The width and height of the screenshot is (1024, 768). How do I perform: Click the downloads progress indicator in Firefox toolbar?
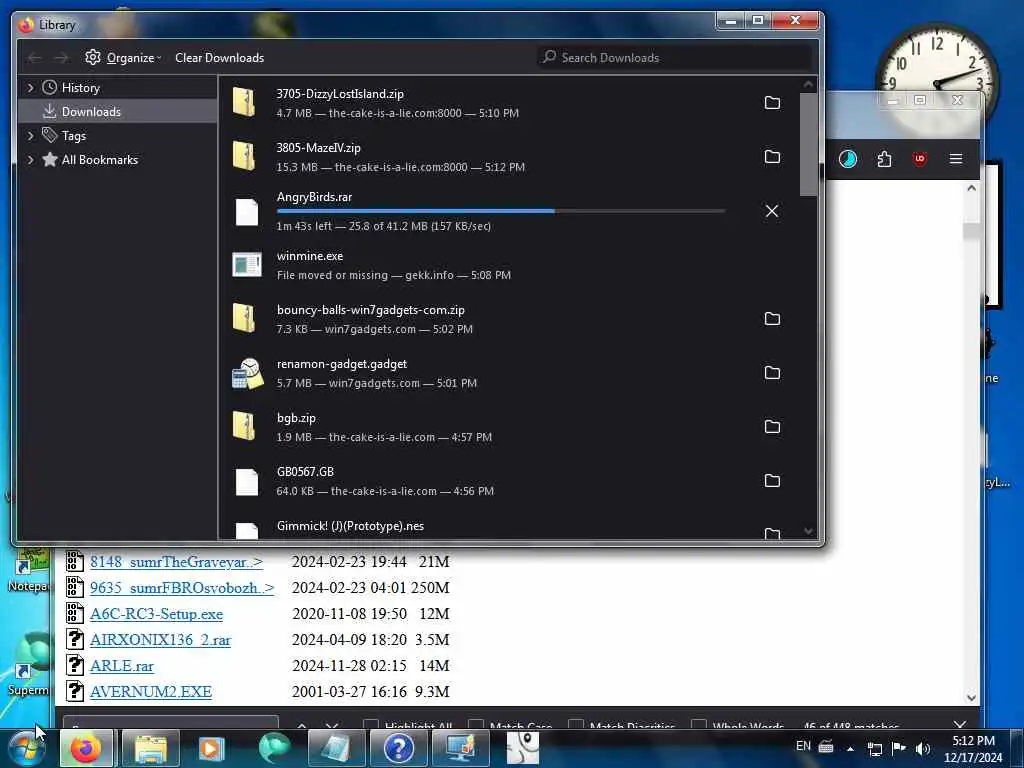[848, 159]
